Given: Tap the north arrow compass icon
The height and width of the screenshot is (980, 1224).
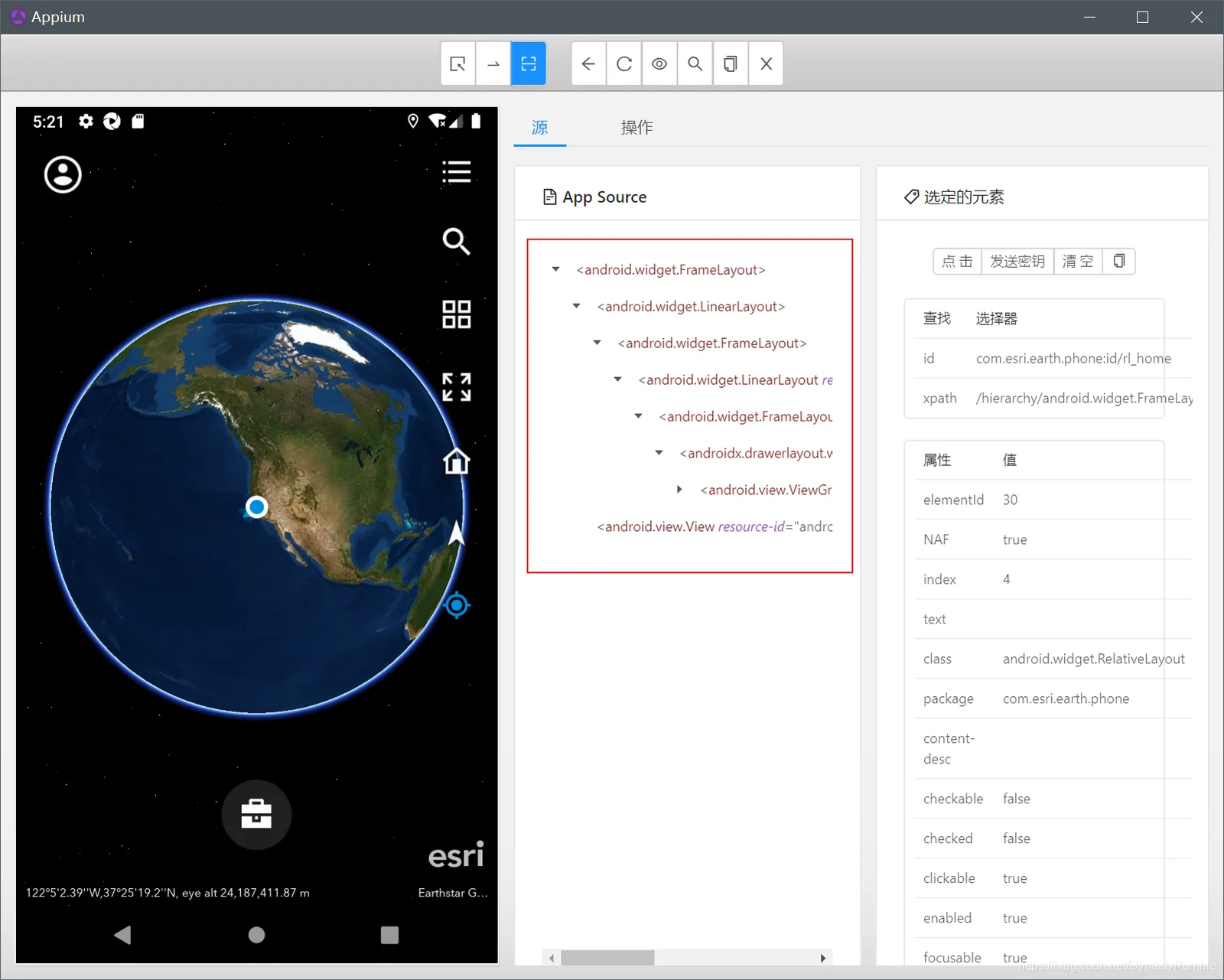Looking at the screenshot, I should [x=457, y=533].
